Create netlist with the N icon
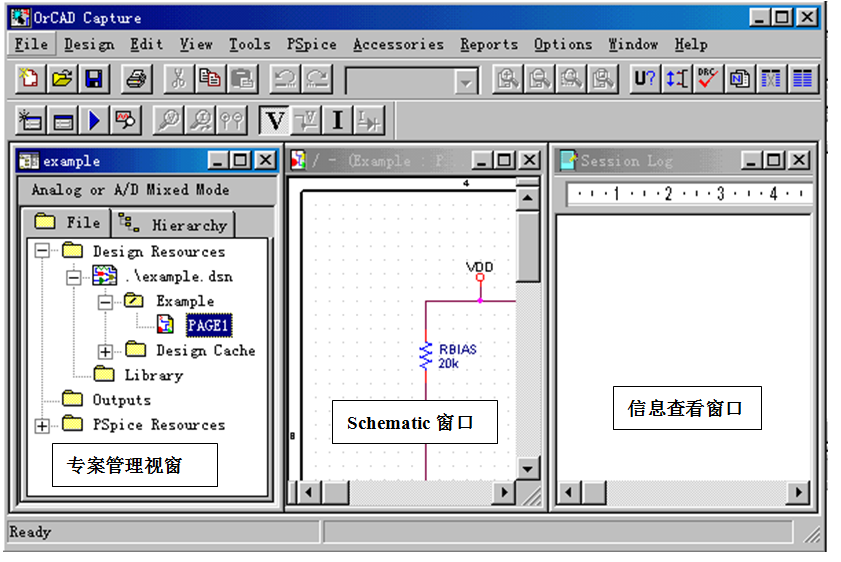The image size is (841, 562). click(x=740, y=79)
